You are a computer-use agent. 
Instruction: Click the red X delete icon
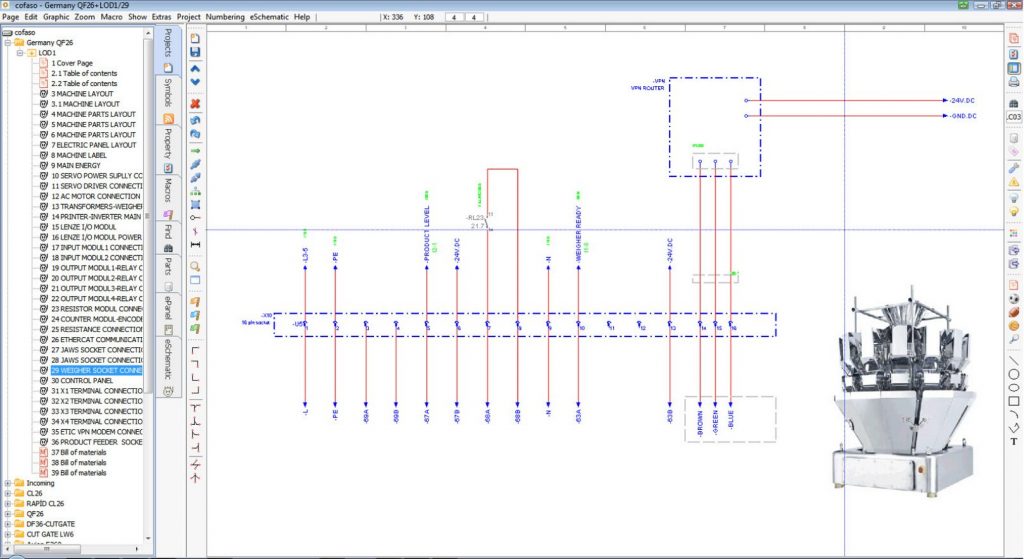click(x=195, y=103)
